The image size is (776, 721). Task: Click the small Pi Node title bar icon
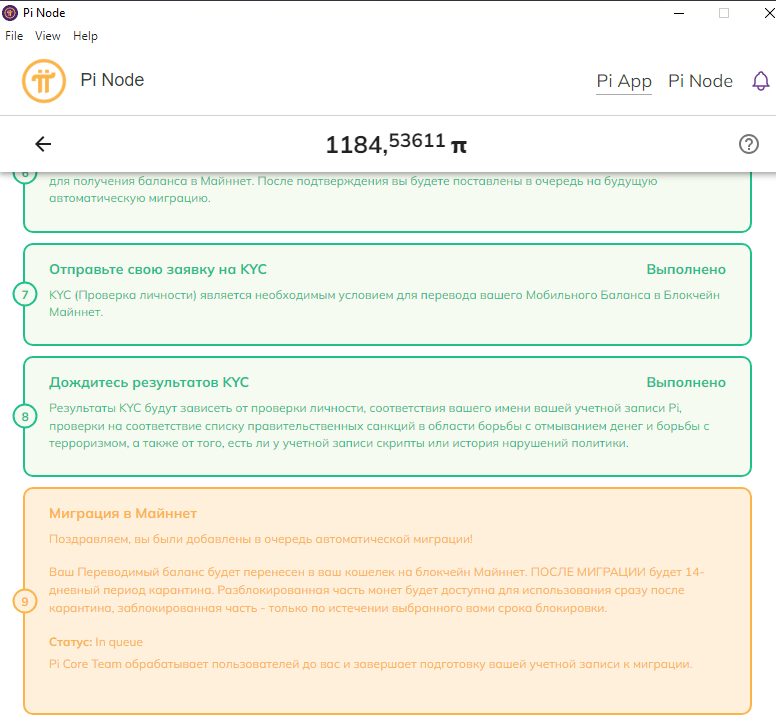[10, 13]
